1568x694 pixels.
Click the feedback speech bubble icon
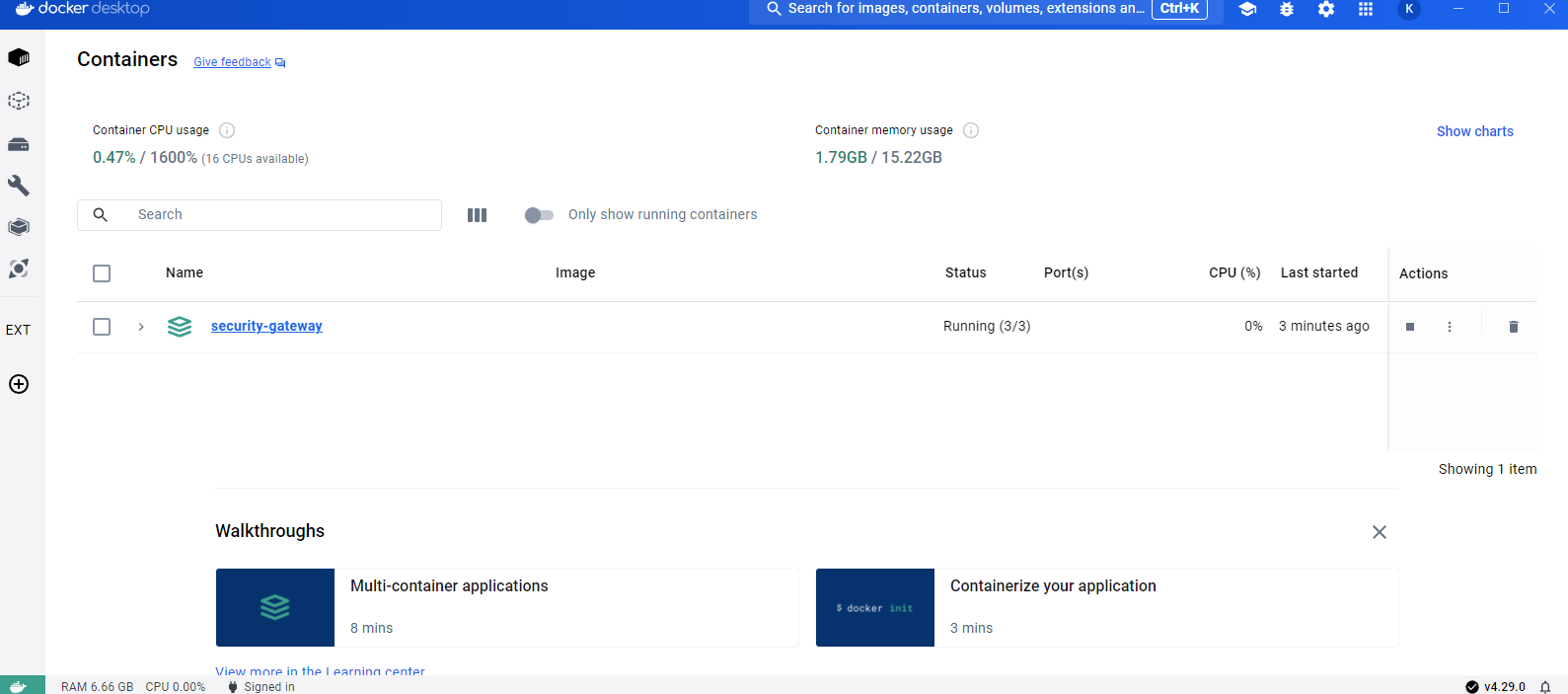[280, 63]
